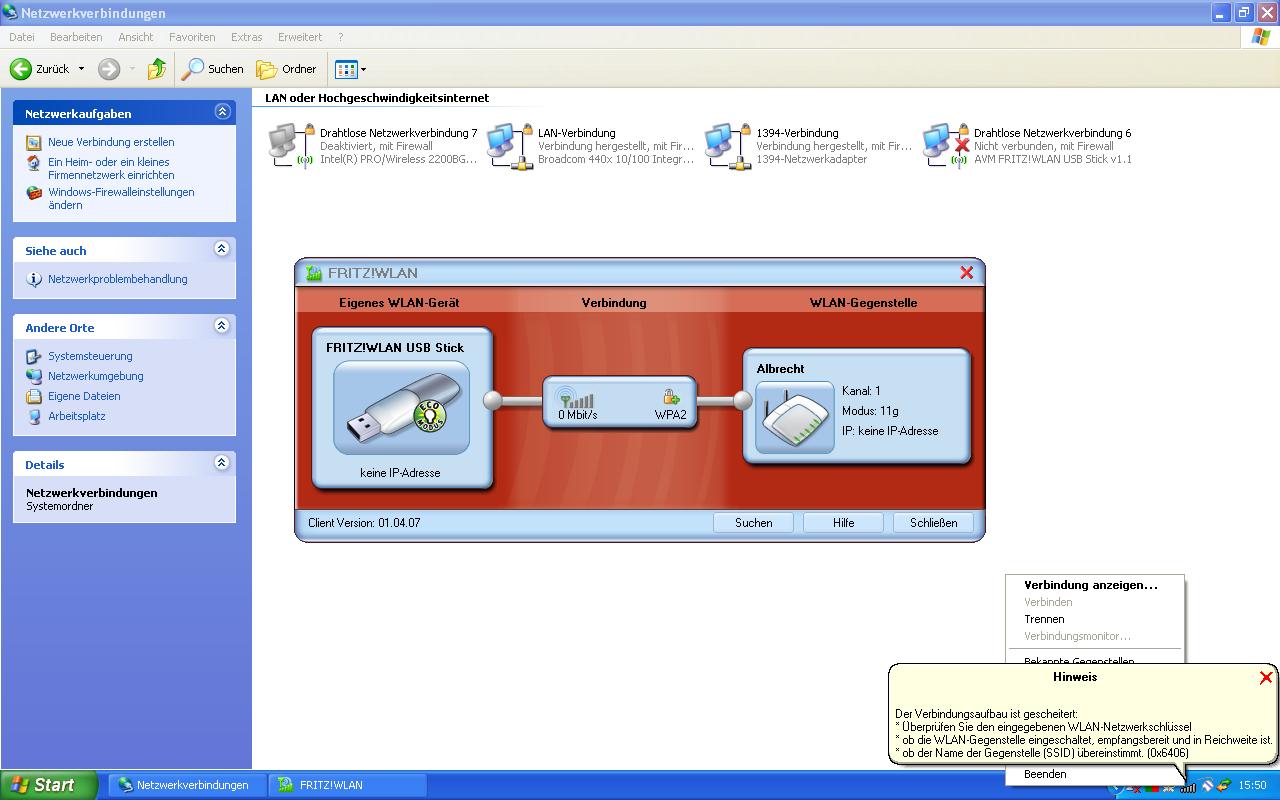The height and width of the screenshot is (800, 1280).
Task: Click the Eigene Dateien folder icon
Action: (x=34, y=396)
